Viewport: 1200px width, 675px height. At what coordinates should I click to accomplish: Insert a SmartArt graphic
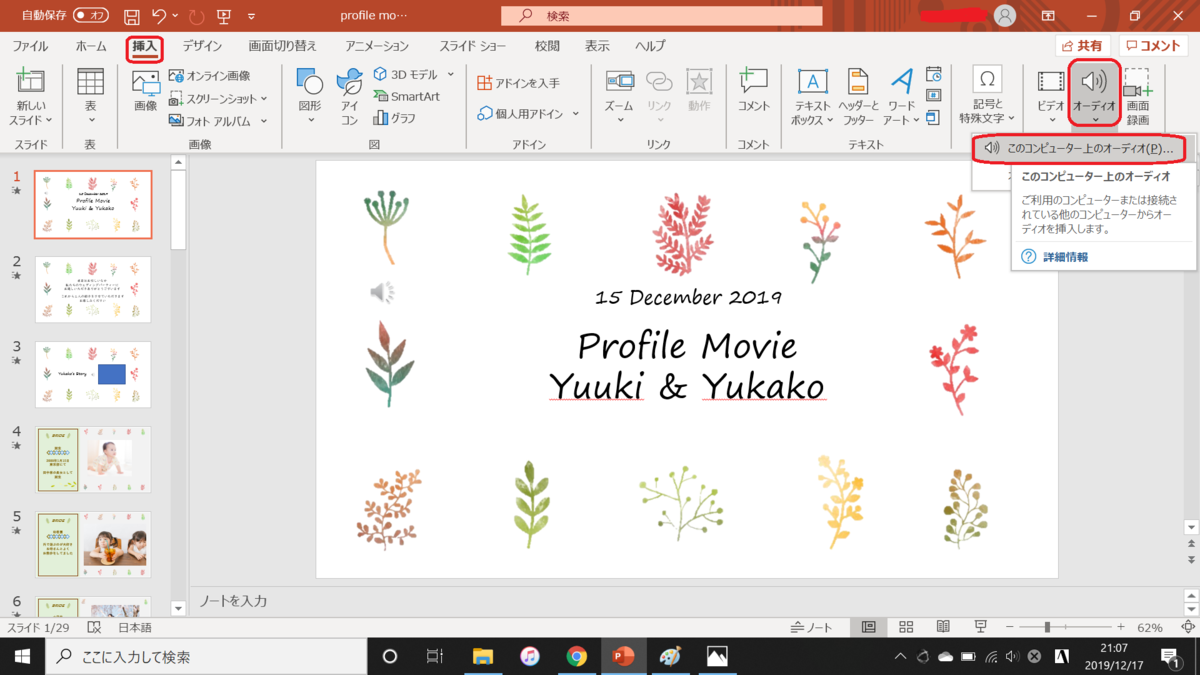406,96
